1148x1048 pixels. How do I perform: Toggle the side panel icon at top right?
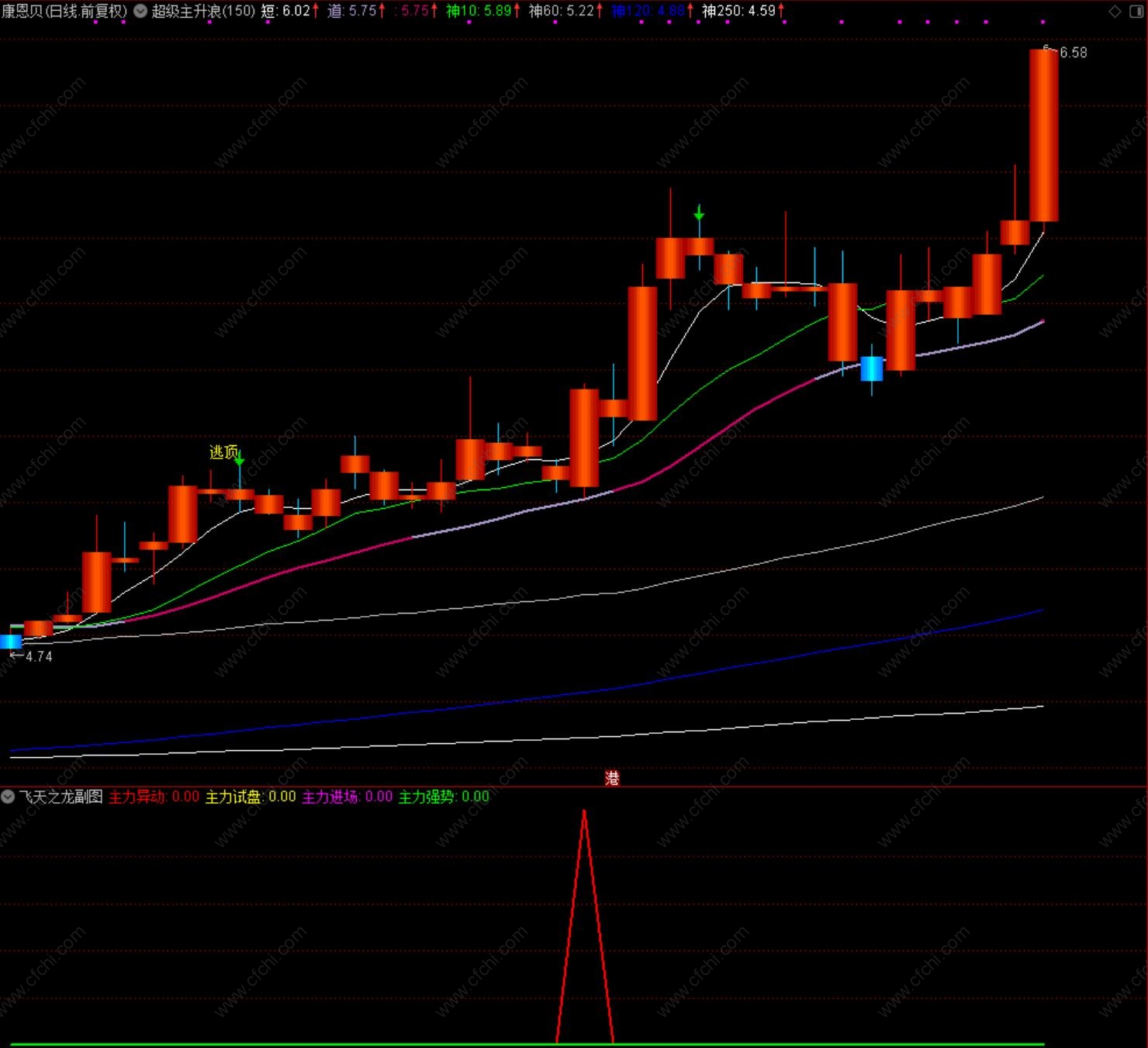coord(1137,11)
